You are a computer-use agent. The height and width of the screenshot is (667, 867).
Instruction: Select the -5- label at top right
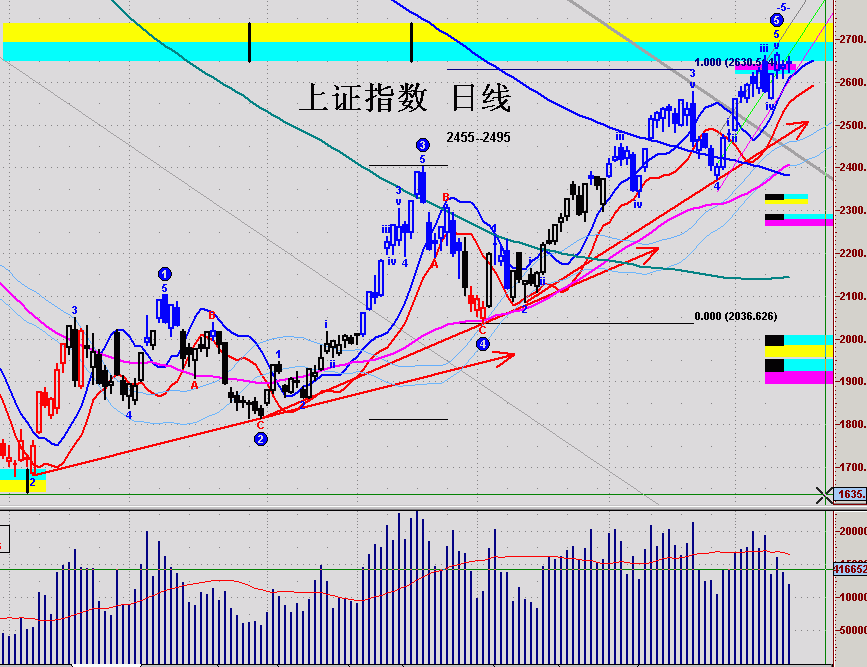pyautogui.click(x=784, y=7)
